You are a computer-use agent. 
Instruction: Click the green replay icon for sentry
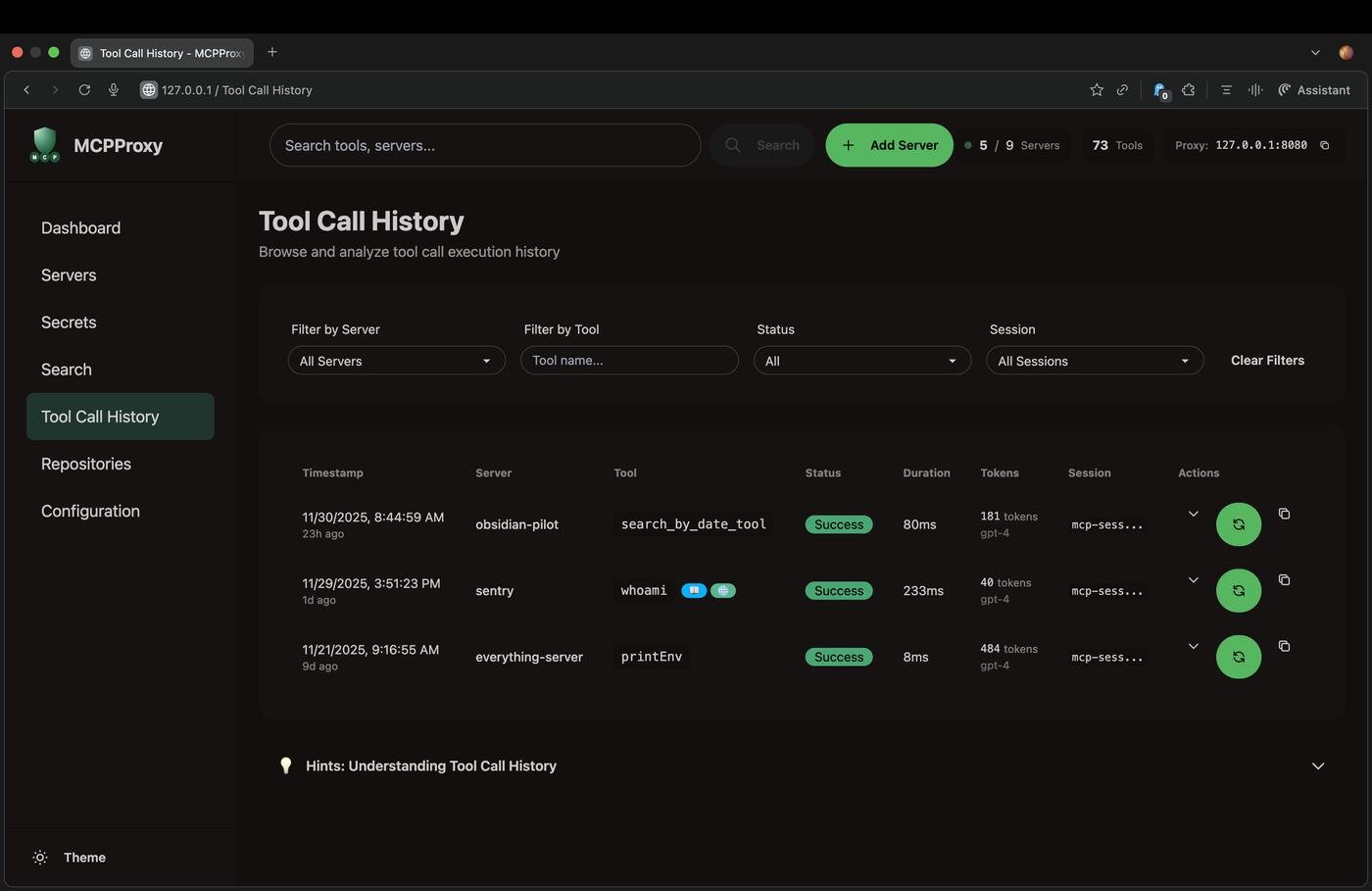coord(1238,591)
